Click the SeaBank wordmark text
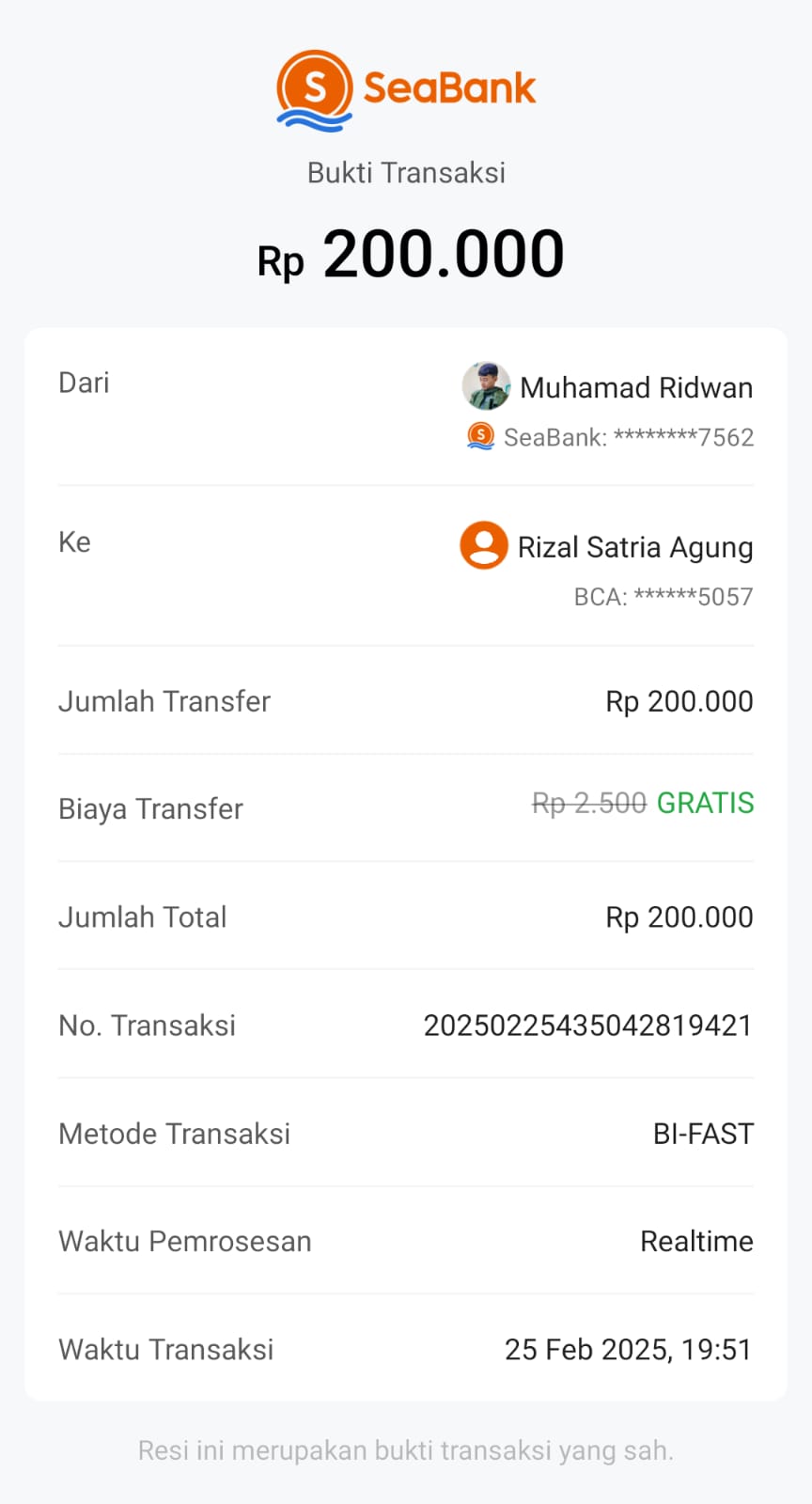Viewport: 812px width, 1504px height. pos(449,88)
